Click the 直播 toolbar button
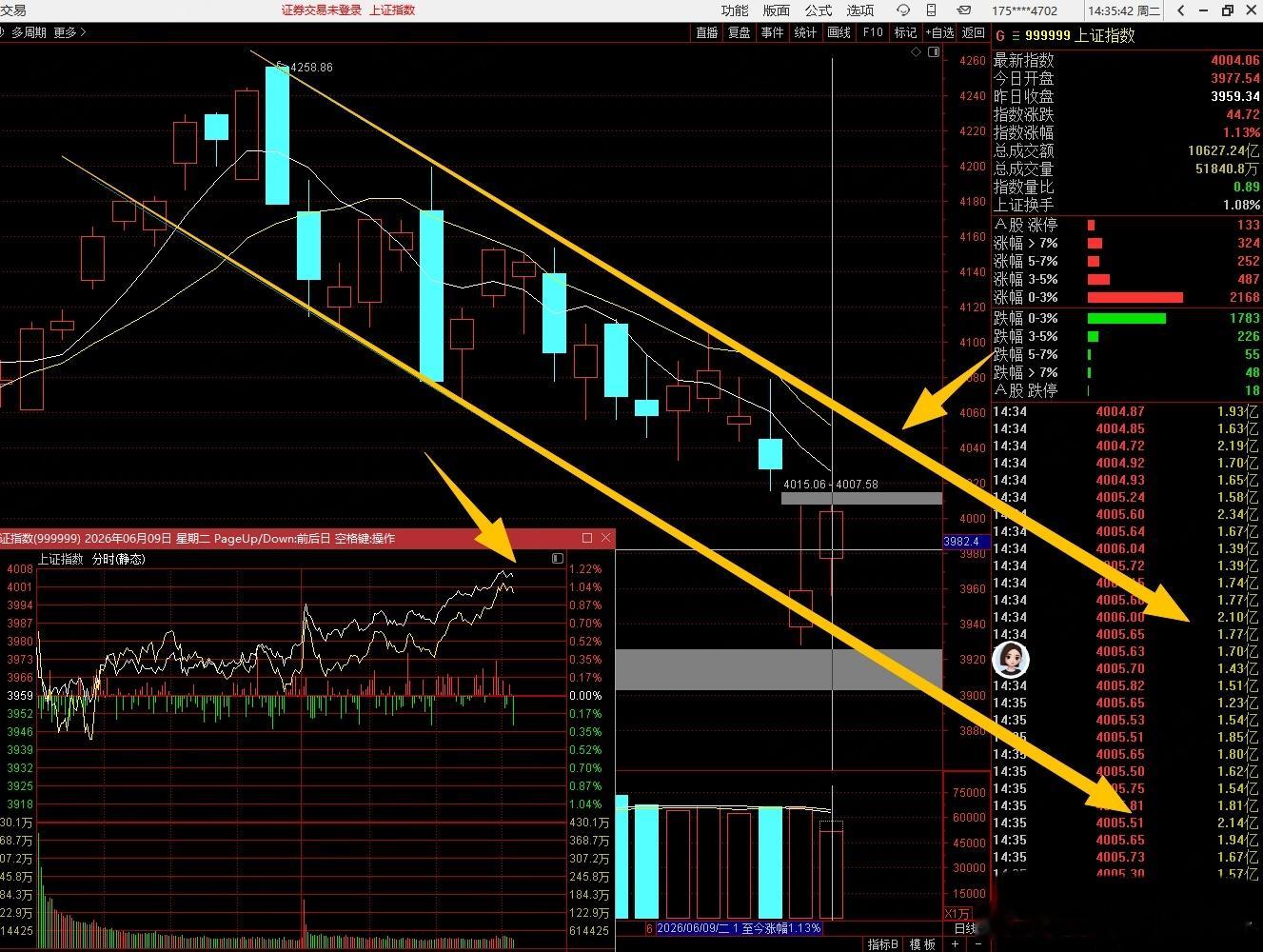This screenshot has width=1263, height=952. [707, 32]
